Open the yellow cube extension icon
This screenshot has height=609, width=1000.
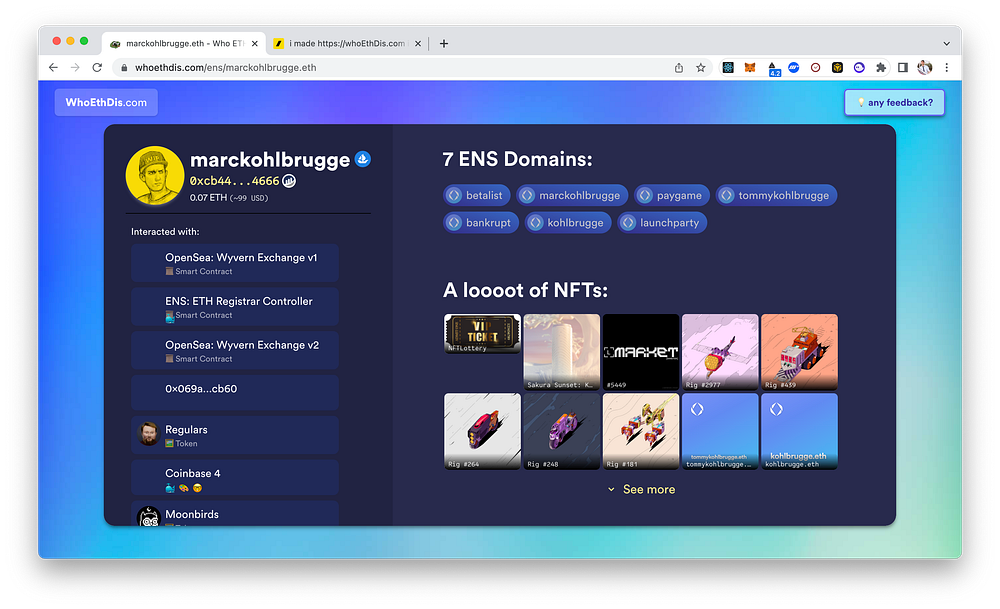[837, 68]
